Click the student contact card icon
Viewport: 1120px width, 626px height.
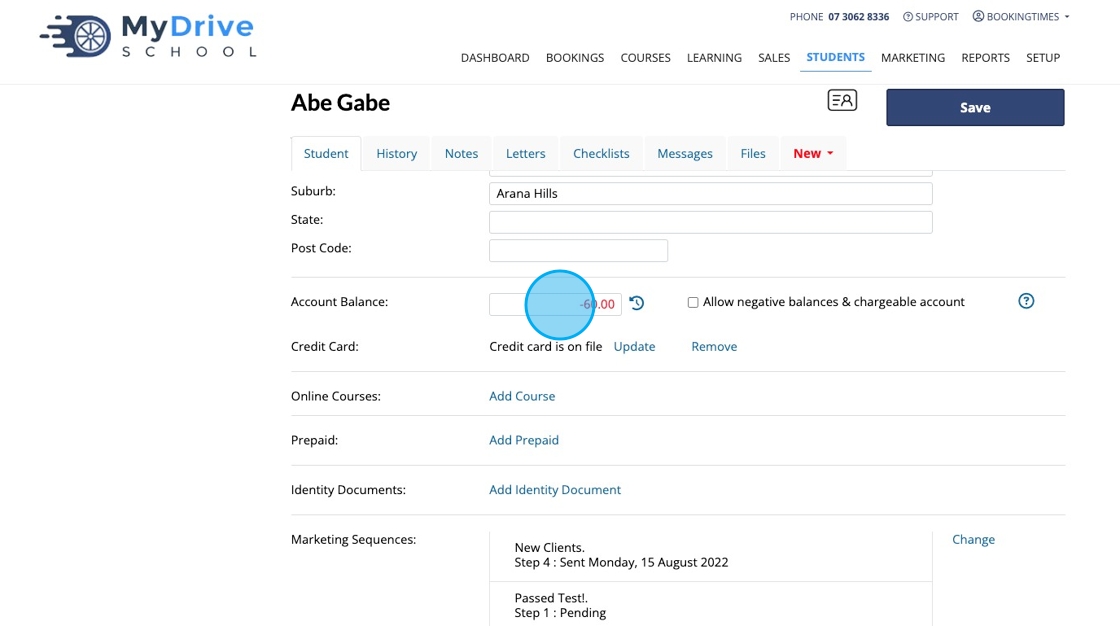pyautogui.click(x=842, y=101)
